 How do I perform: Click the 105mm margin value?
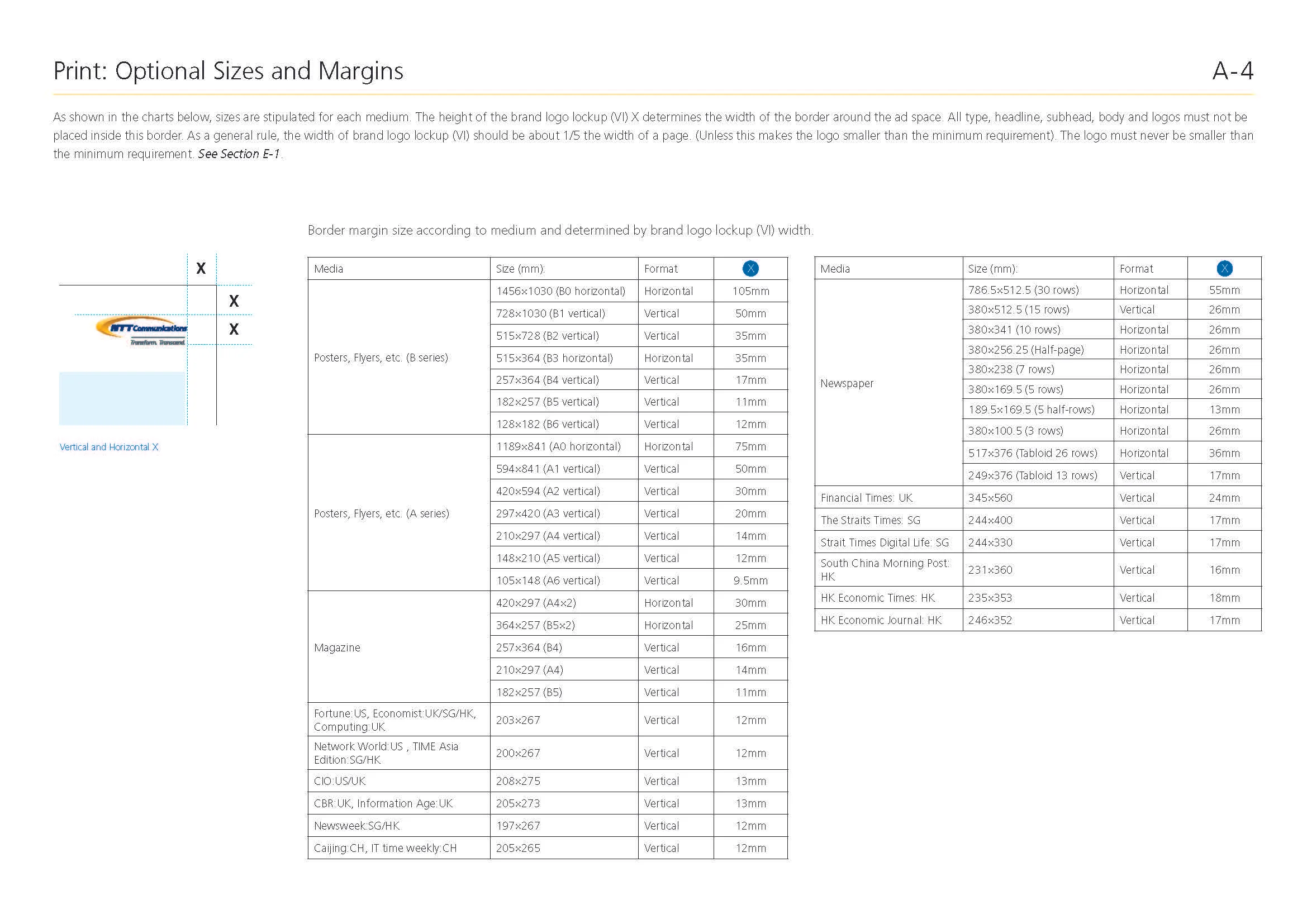pyautogui.click(x=750, y=291)
